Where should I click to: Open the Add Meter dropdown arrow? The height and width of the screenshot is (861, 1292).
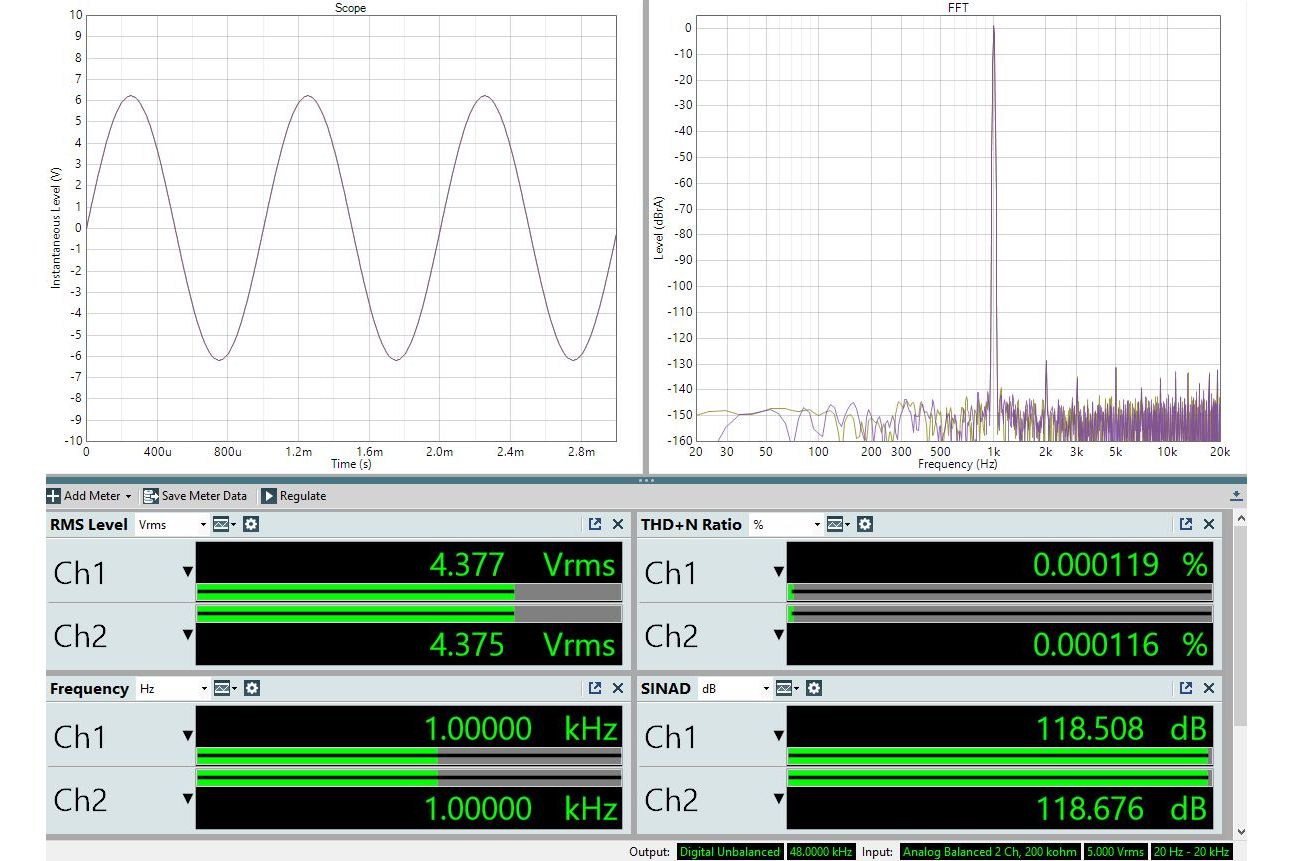coord(128,497)
